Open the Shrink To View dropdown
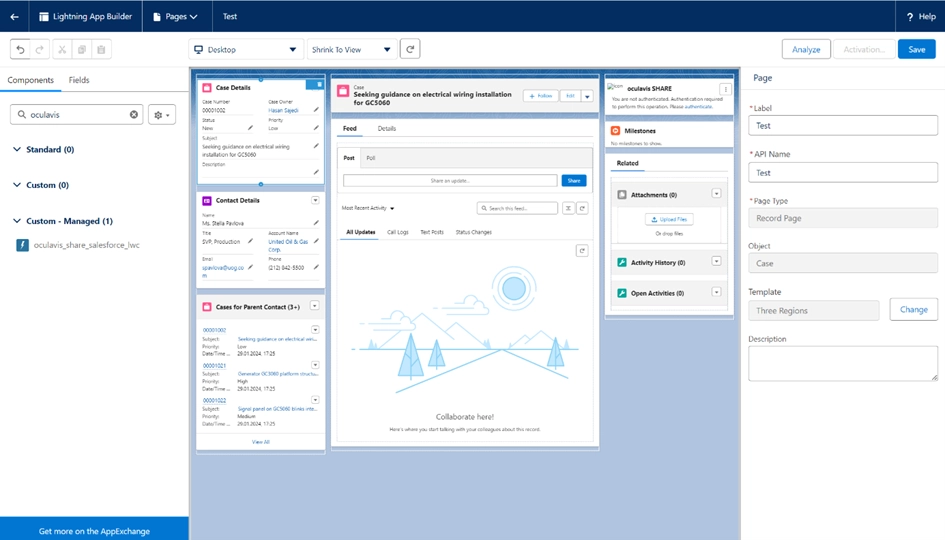Screen dimensions: 945x540 [352, 49]
